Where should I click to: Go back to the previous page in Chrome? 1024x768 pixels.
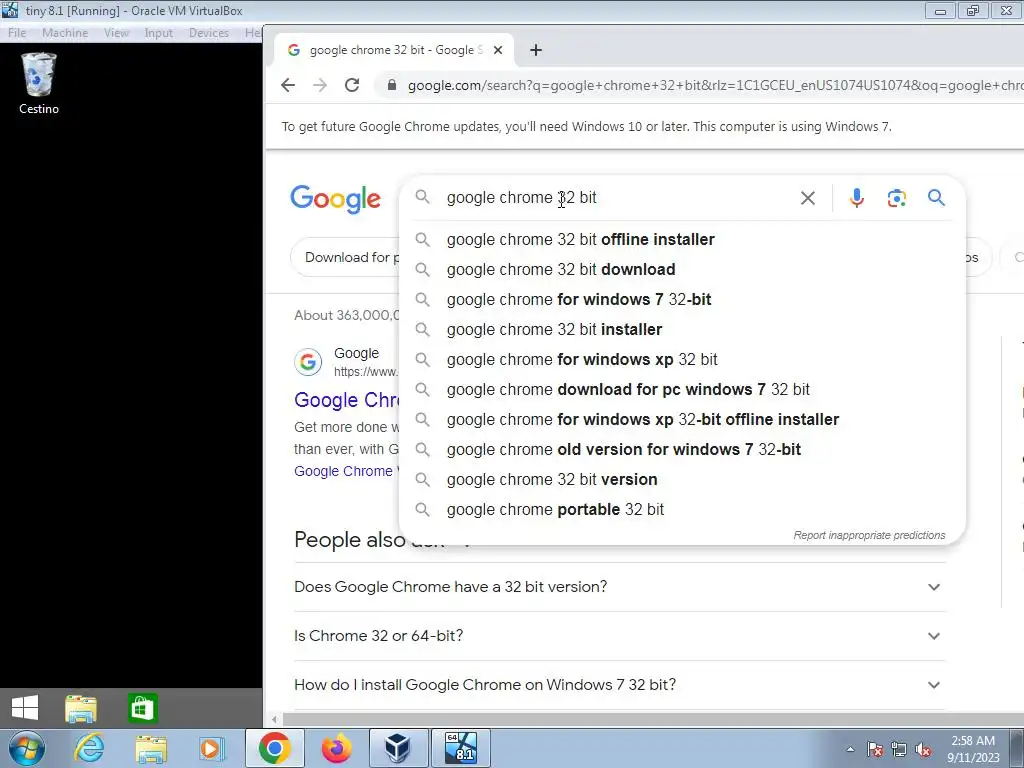tap(288, 85)
